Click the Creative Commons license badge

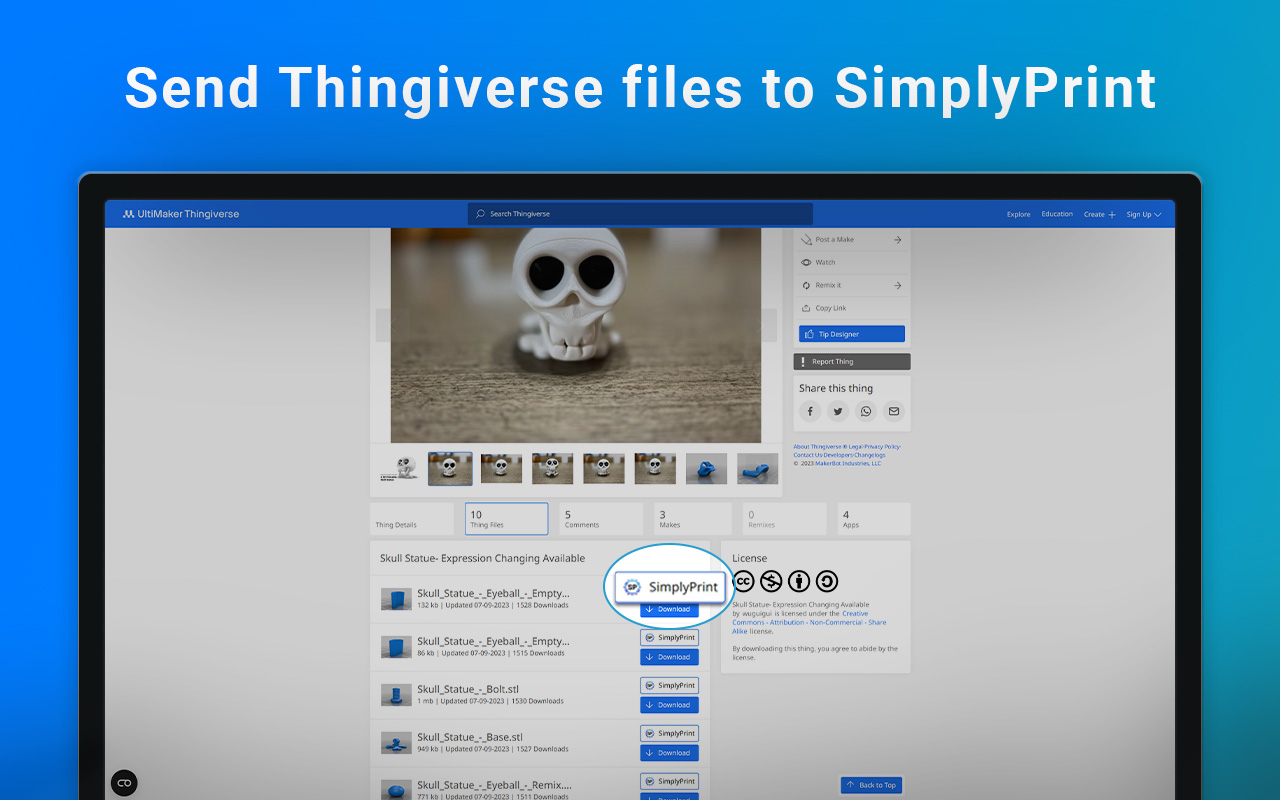point(744,581)
